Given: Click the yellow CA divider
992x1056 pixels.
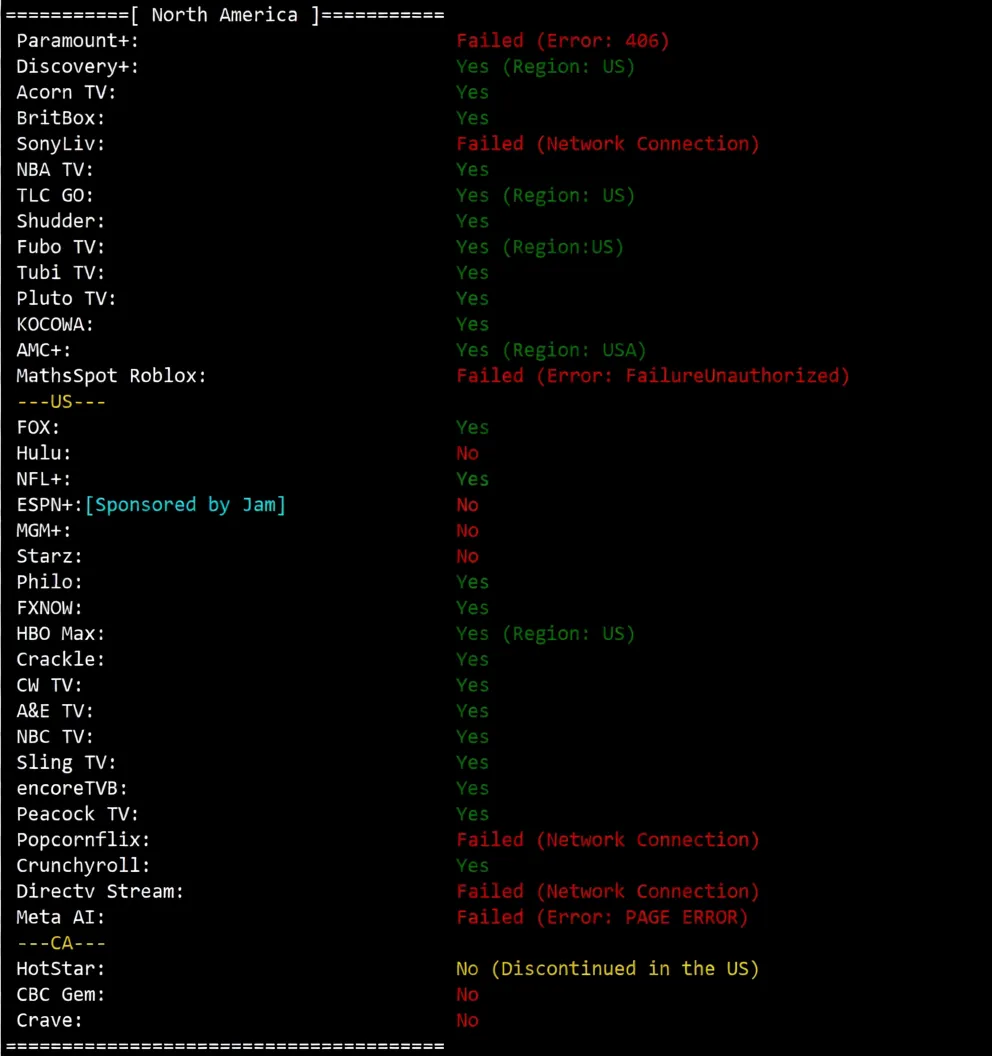Looking at the screenshot, I should (x=61, y=943).
